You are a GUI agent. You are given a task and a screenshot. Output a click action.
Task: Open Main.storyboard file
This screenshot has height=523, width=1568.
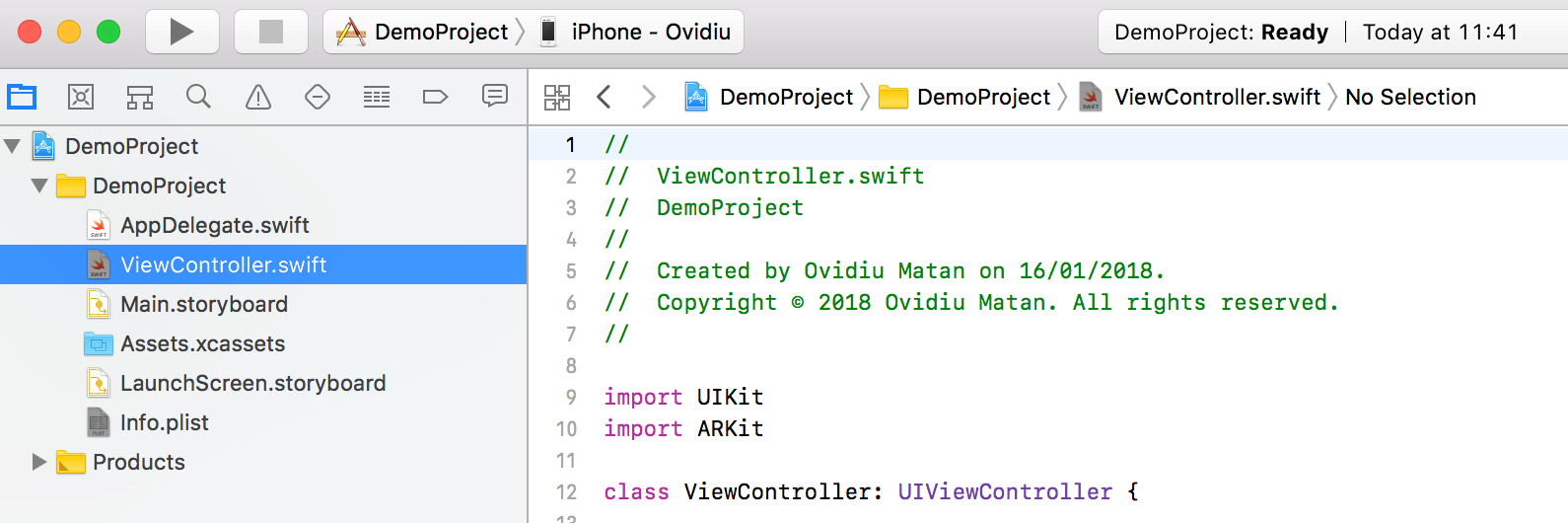[x=203, y=304]
